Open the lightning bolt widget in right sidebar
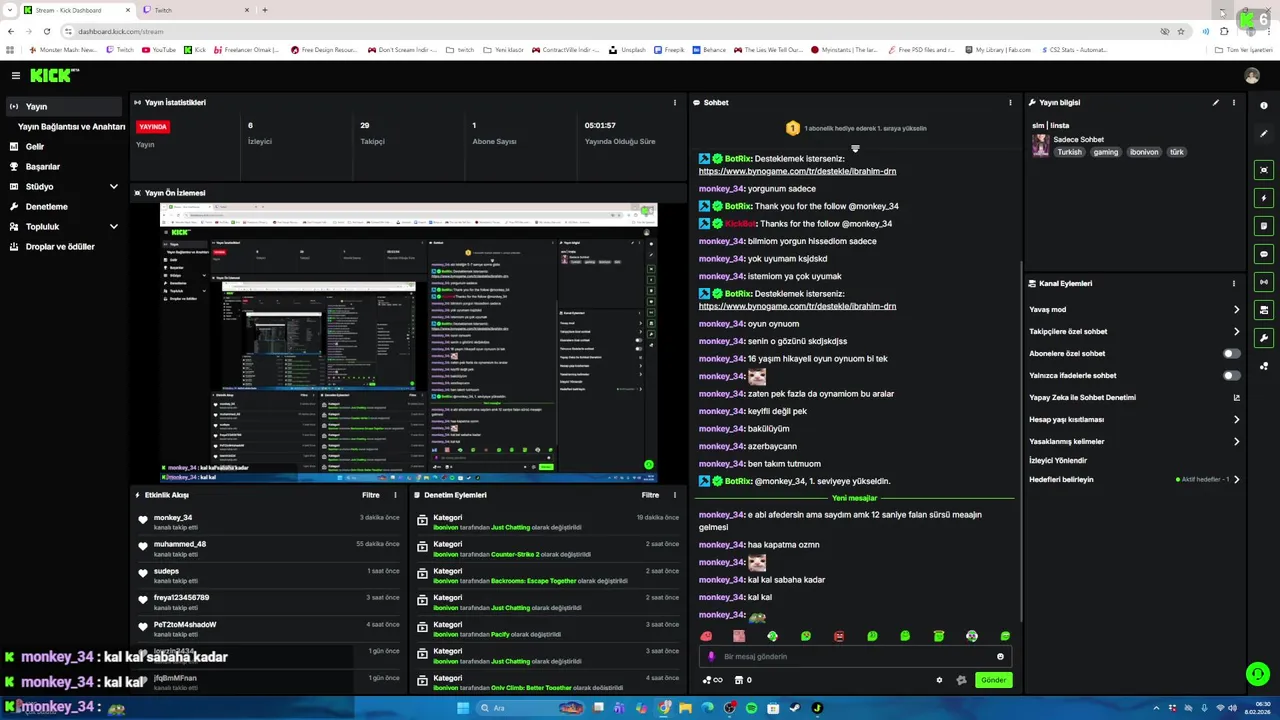1280x720 pixels. coord(1264,198)
